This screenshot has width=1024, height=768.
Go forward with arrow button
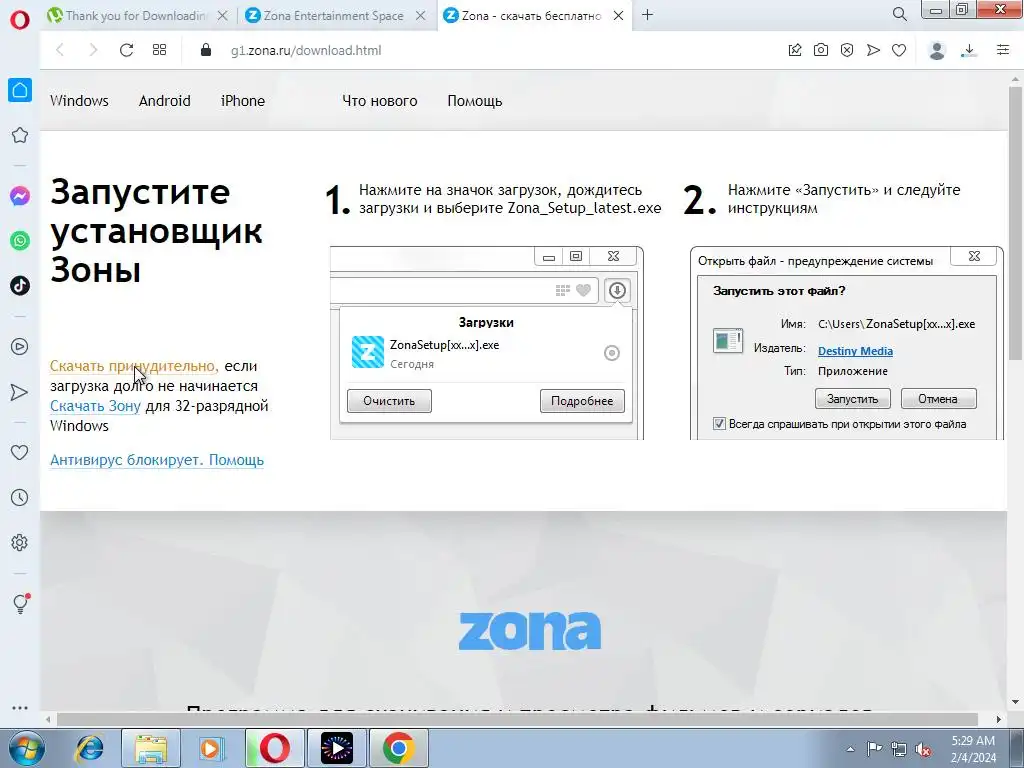tap(93, 50)
